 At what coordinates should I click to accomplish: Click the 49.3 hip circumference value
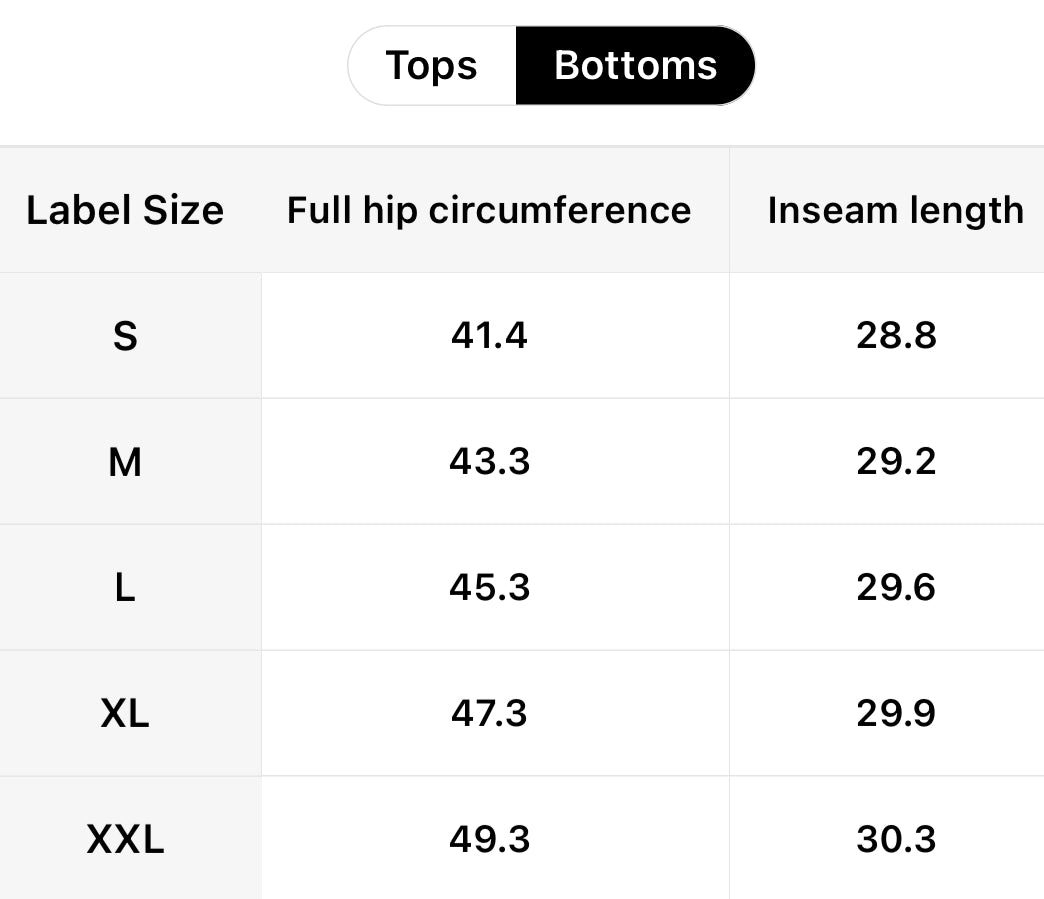tap(489, 839)
